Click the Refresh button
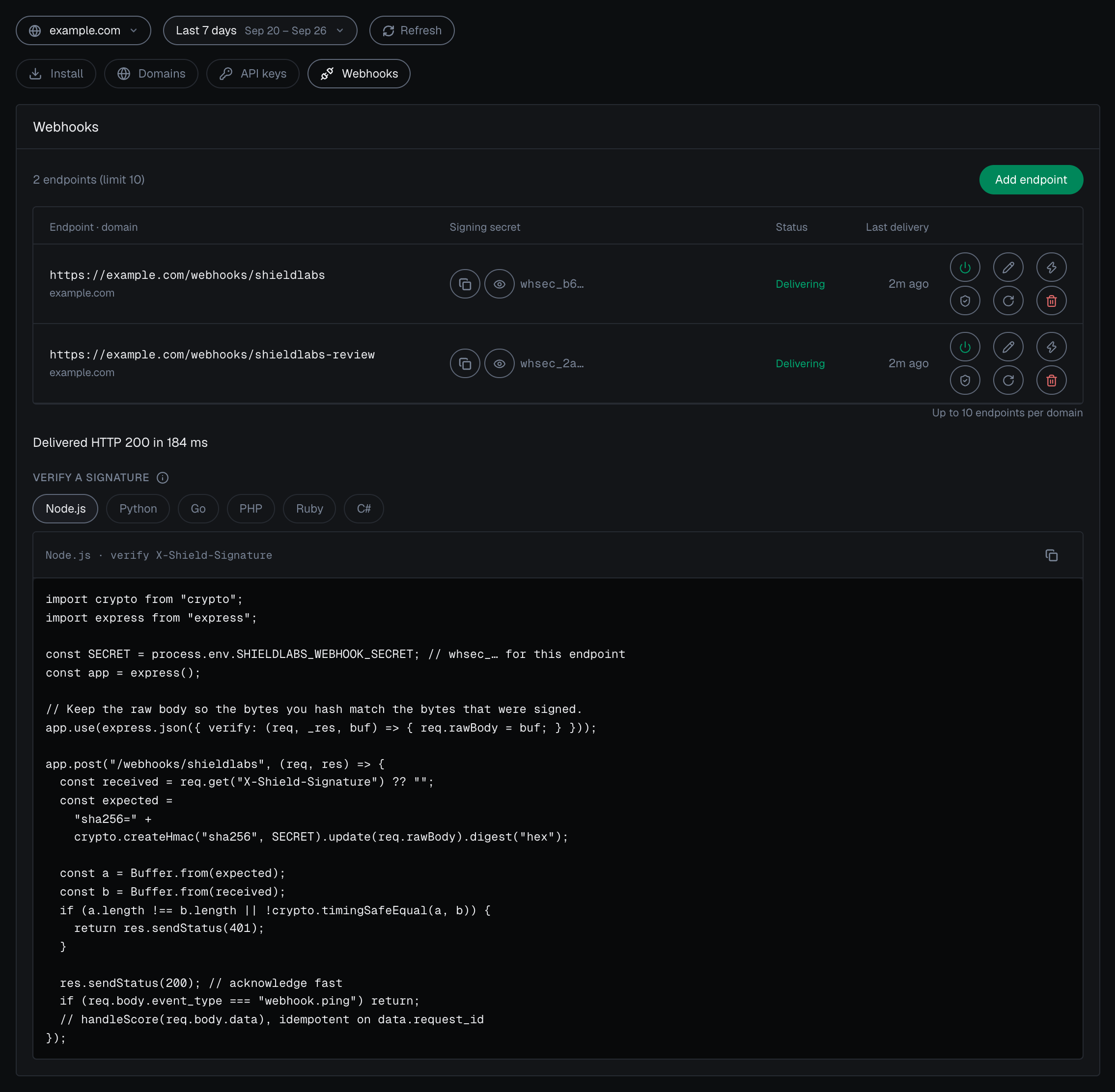Viewport: 1115px width, 1092px height. (x=412, y=30)
